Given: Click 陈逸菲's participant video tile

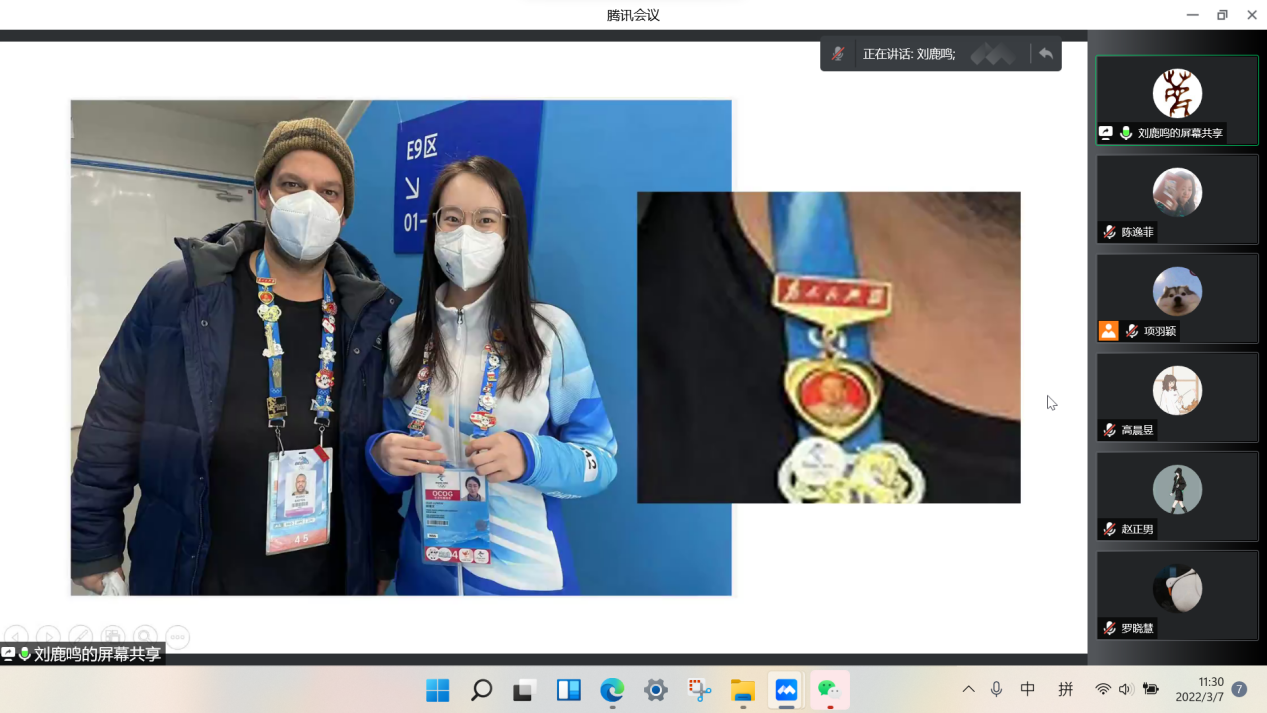Looking at the screenshot, I should (1177, 197).
